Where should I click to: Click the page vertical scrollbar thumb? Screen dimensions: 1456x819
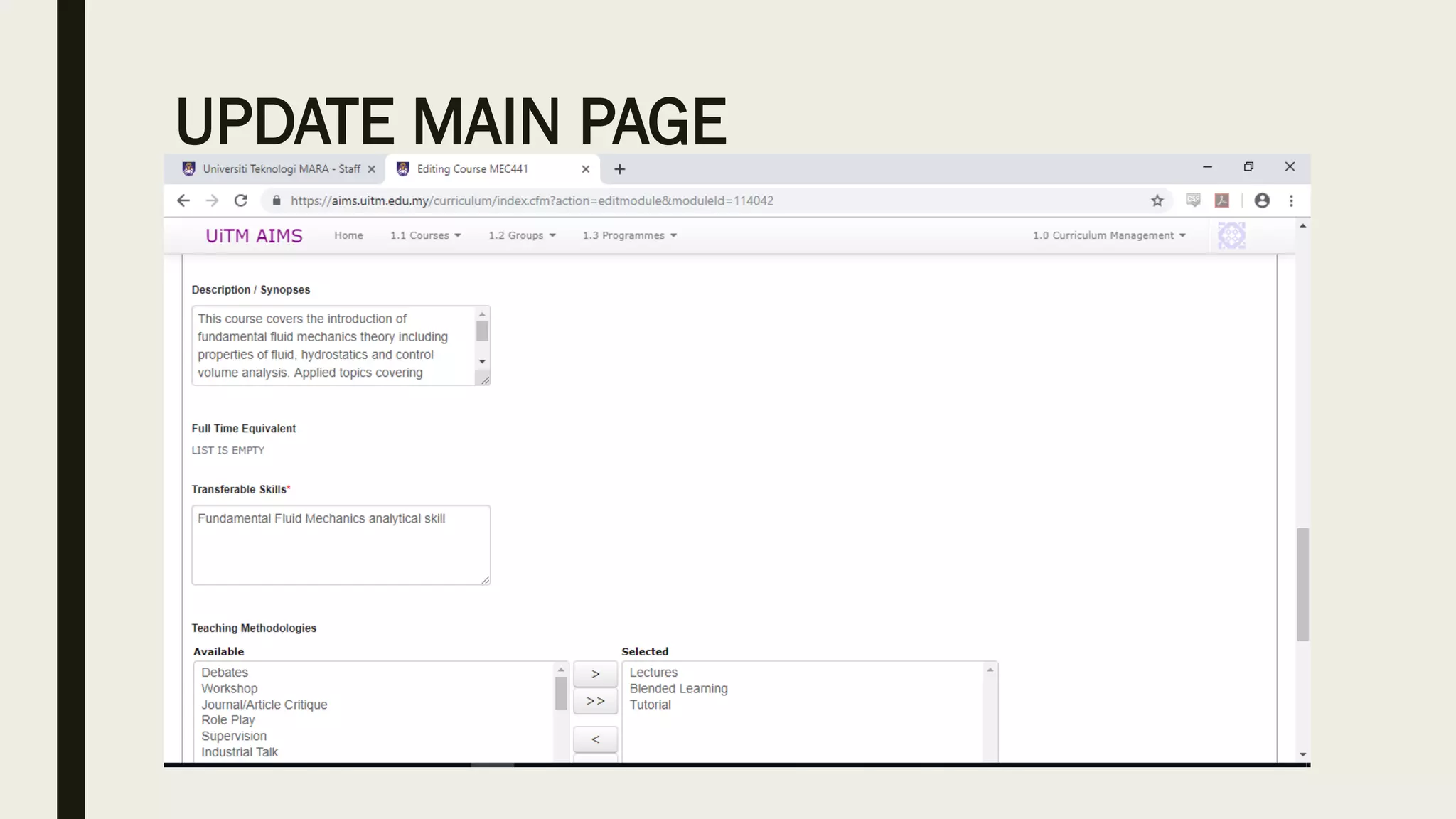point(1302,584)
